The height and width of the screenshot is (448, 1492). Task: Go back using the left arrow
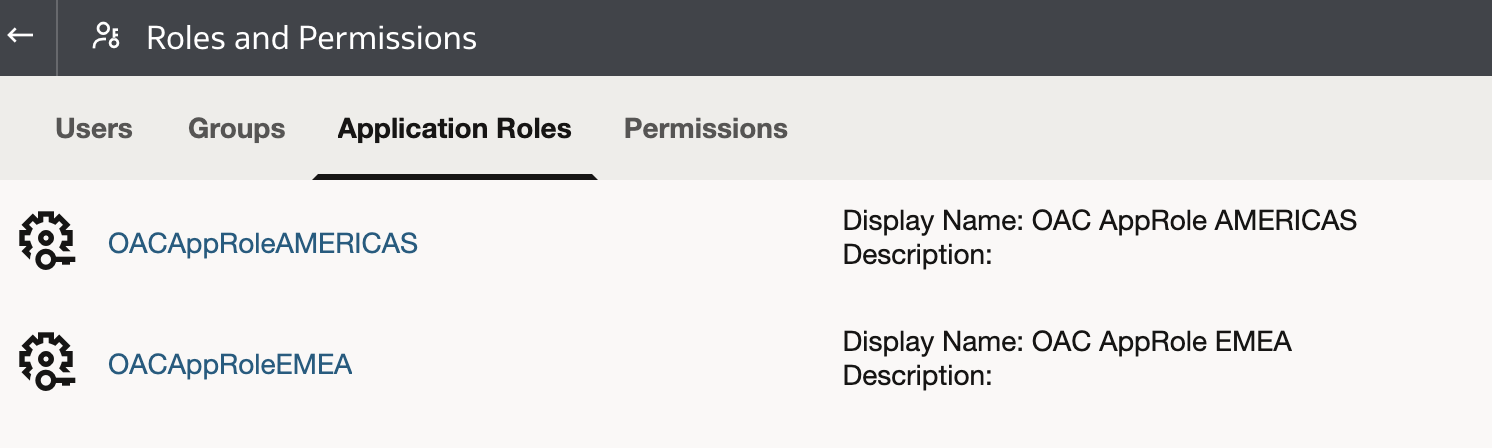[20, 35]
